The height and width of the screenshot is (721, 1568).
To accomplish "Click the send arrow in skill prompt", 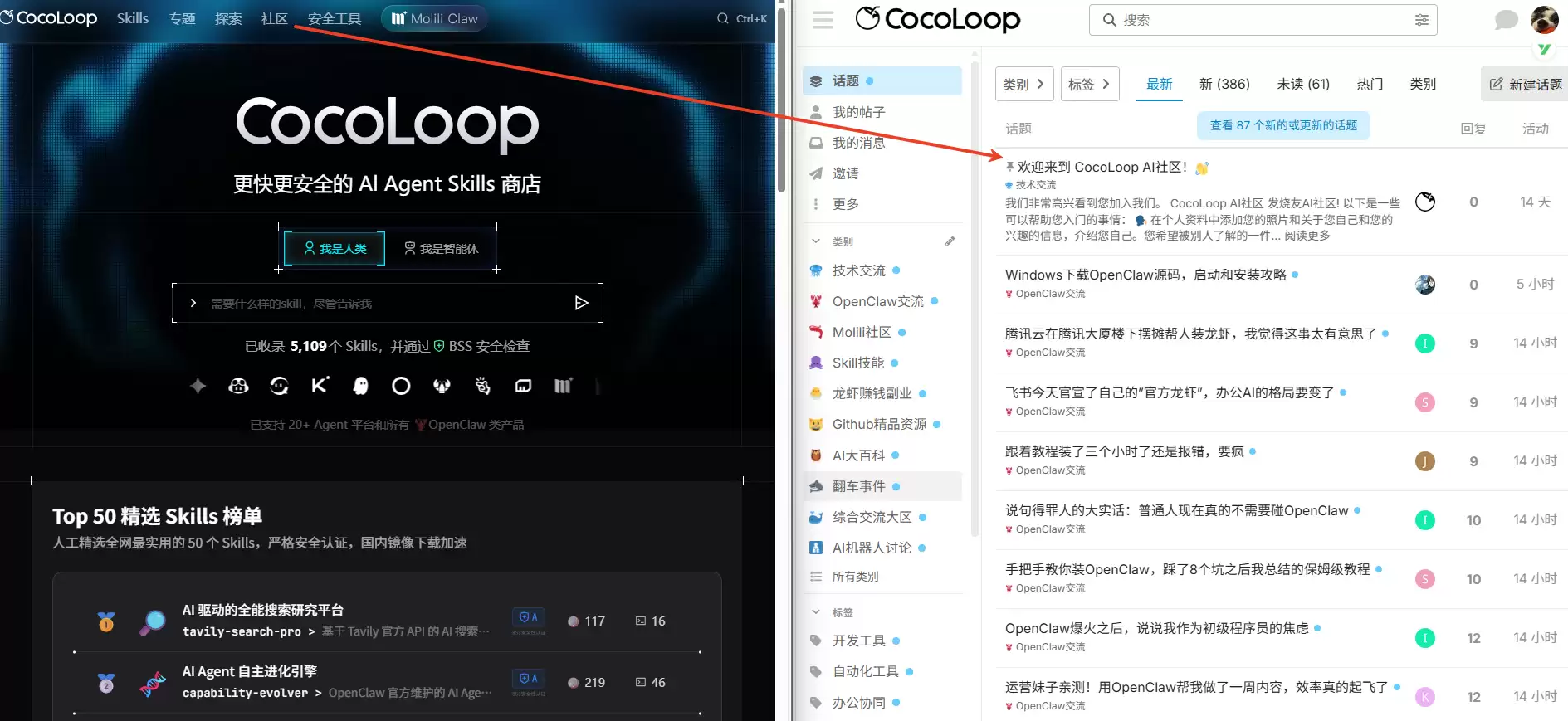I will click(x=581, y=303).
